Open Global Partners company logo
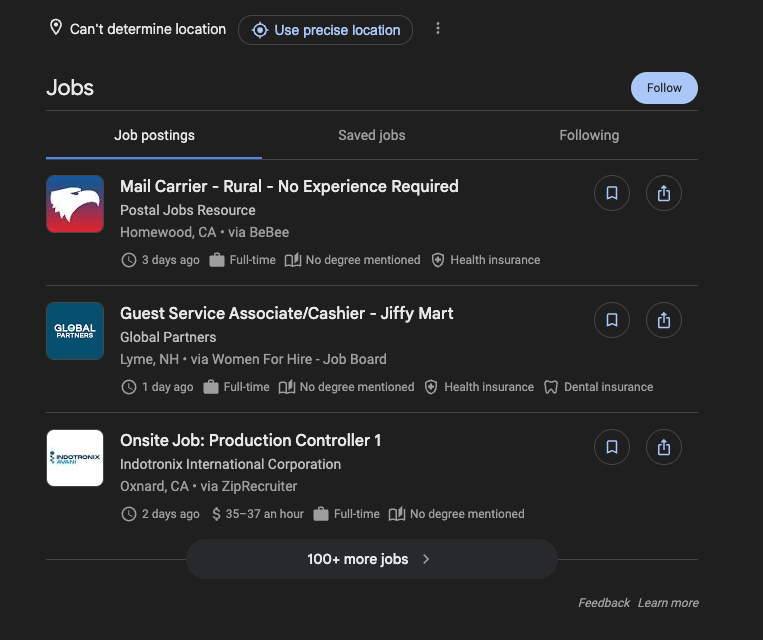This screenshot has height=640, width=763. (75, 331)
